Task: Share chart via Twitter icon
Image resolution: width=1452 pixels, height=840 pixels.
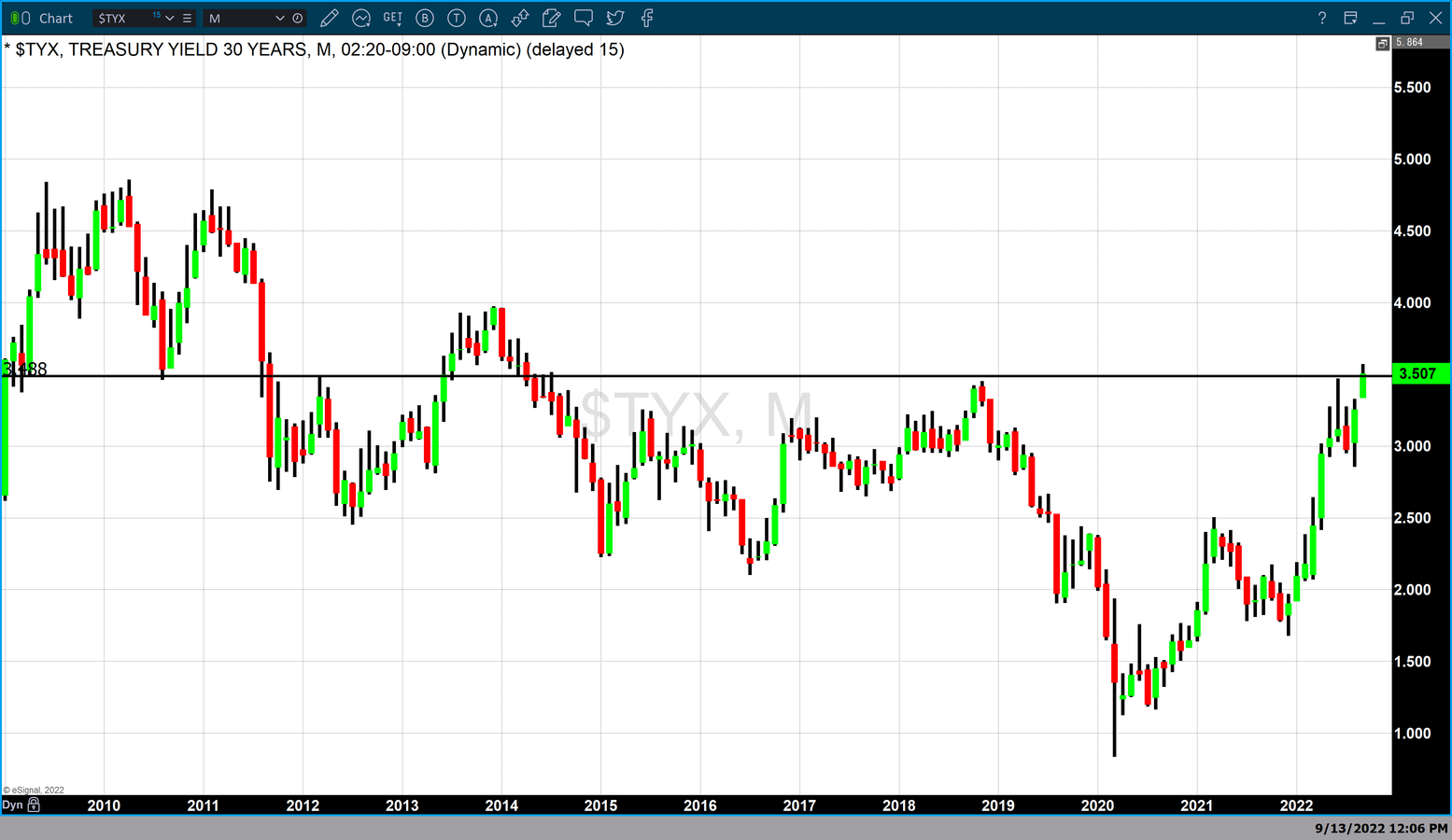Action: [615, 18]
